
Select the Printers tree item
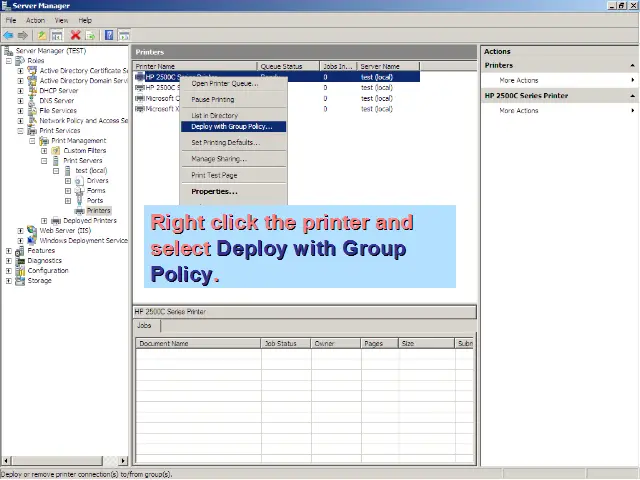click(98, 211)
